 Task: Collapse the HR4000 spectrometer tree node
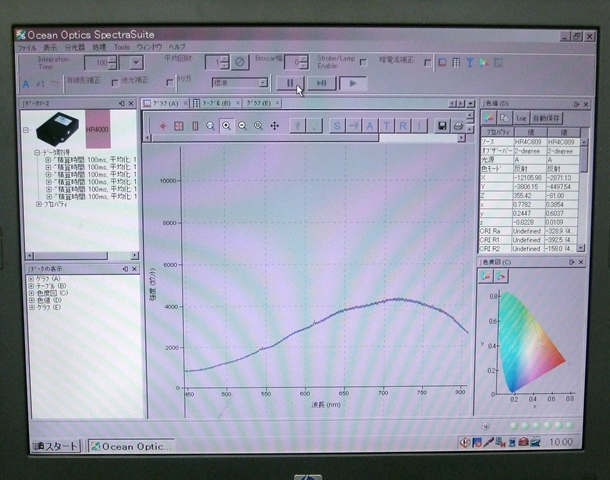click(x=26, y=130)
